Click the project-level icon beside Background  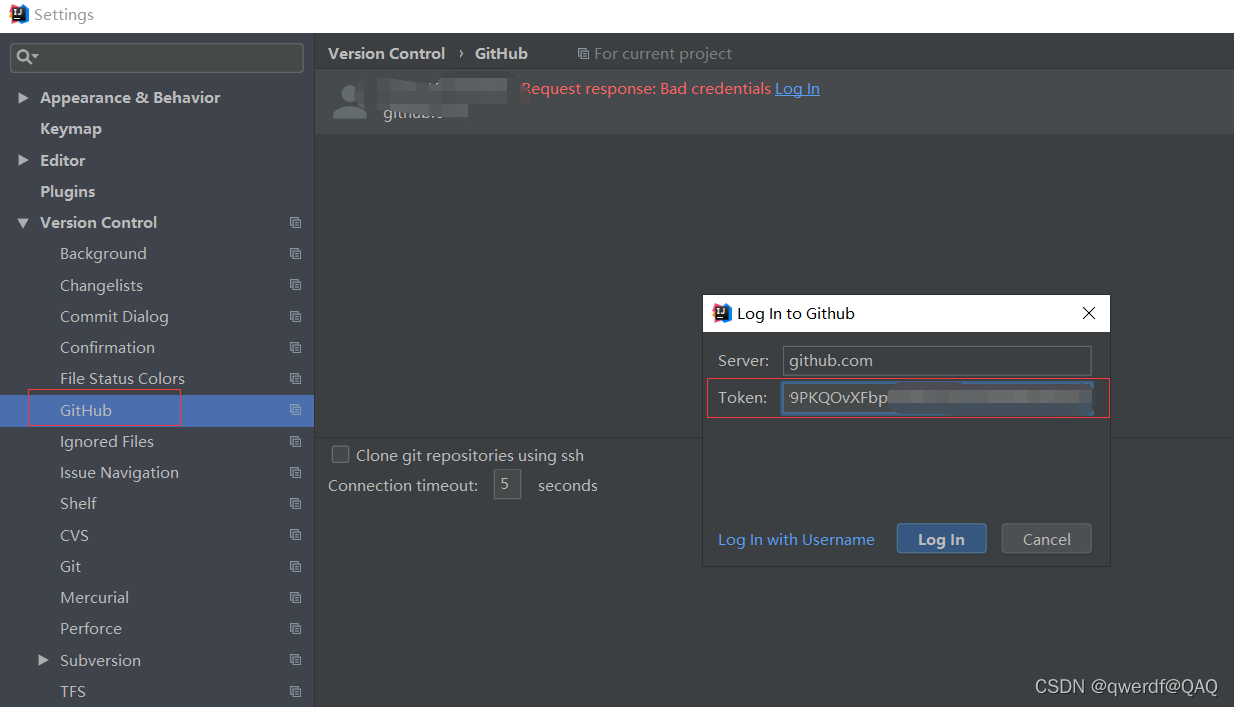coord(295,254)
